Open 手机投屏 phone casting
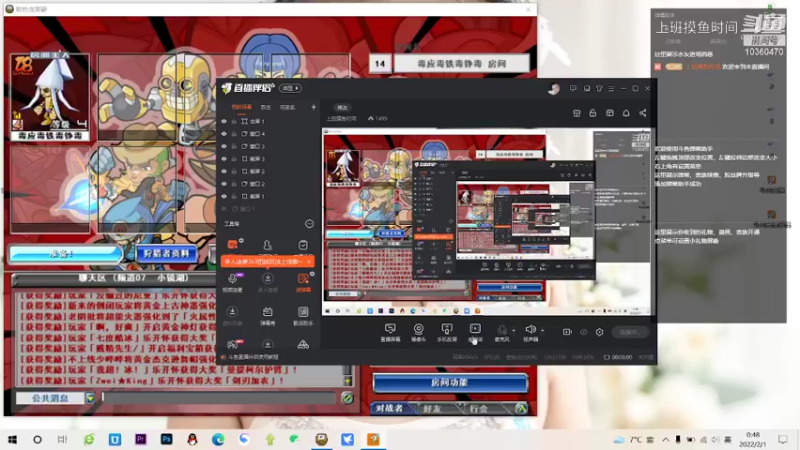 pos(447,332)
